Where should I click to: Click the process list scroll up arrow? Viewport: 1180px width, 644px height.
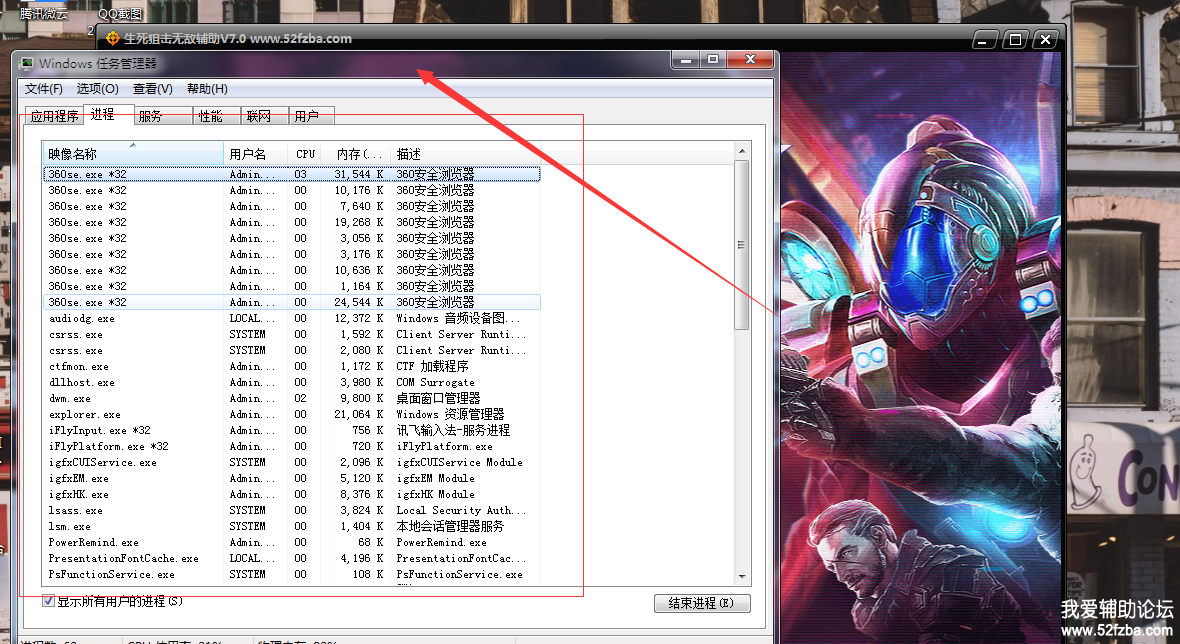[742, 151]
